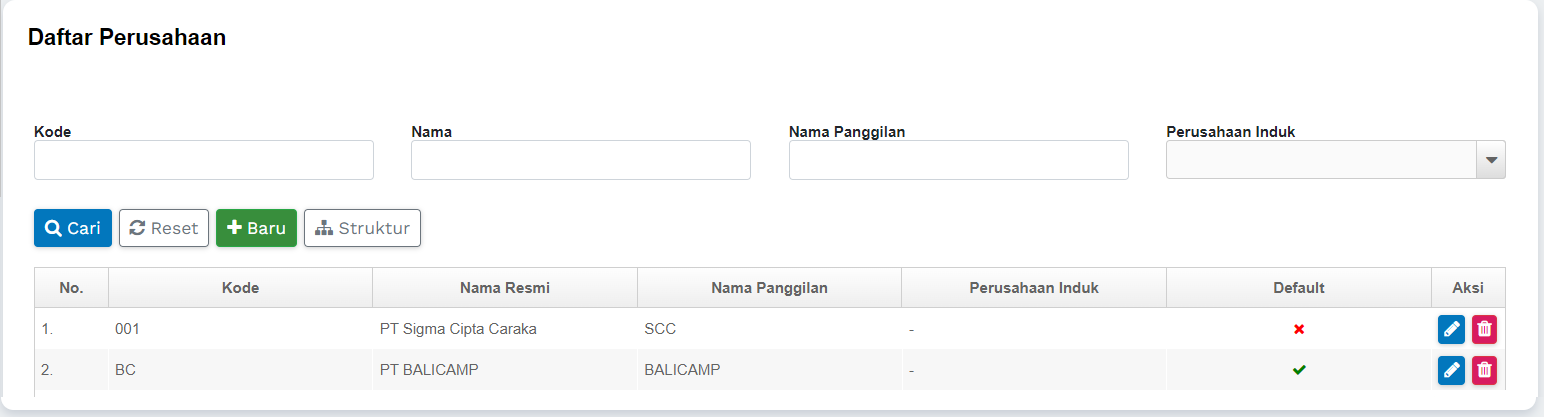Viewport: 1544px width, 417px height.
Task: Open the Perusahaan Induk dropdown arrow
Action: click(1491, 160)
